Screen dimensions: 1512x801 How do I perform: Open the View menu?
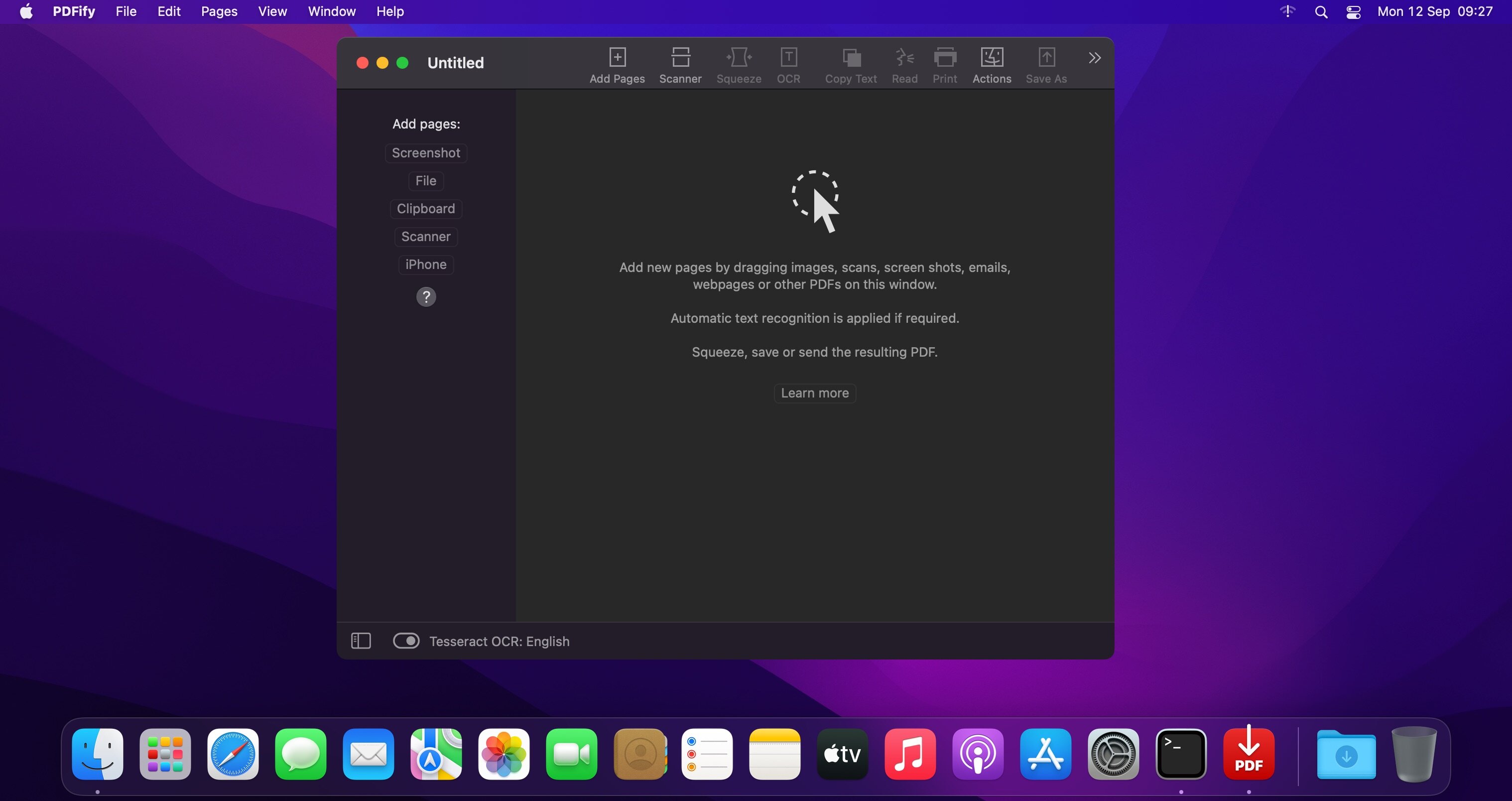(272, 12)
